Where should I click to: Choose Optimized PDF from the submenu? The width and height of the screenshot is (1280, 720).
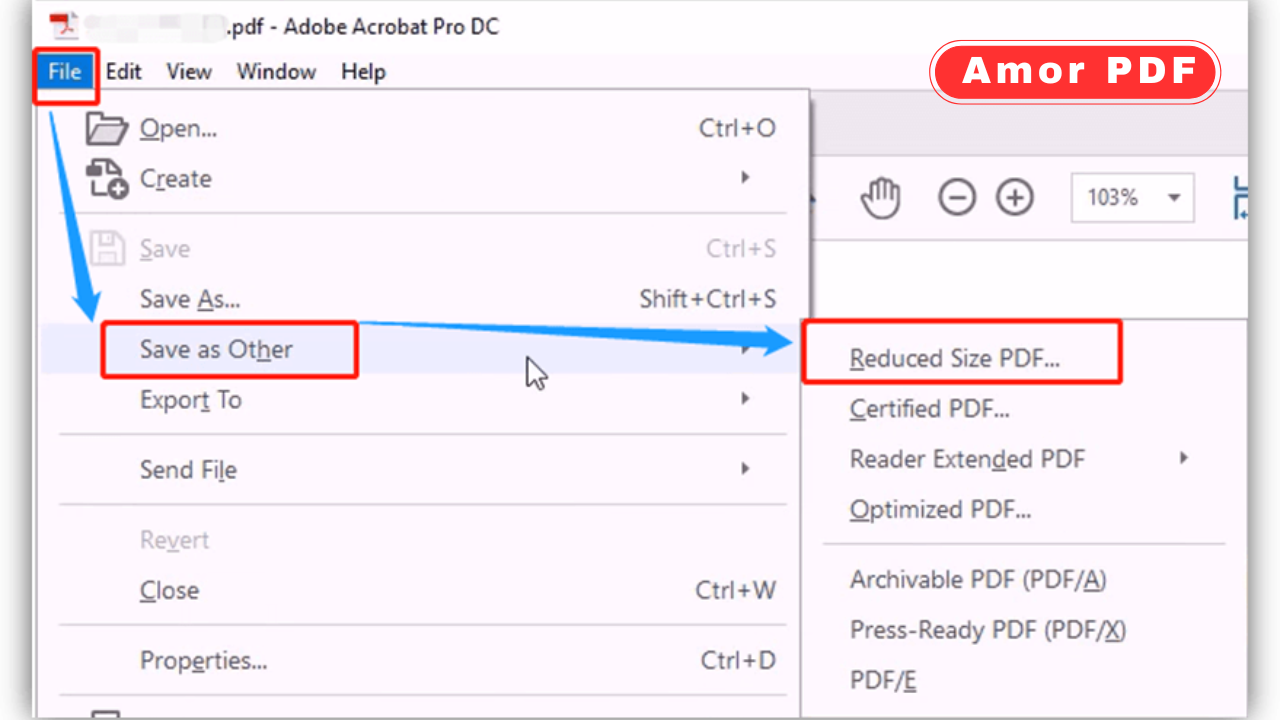tap(940, 509)
